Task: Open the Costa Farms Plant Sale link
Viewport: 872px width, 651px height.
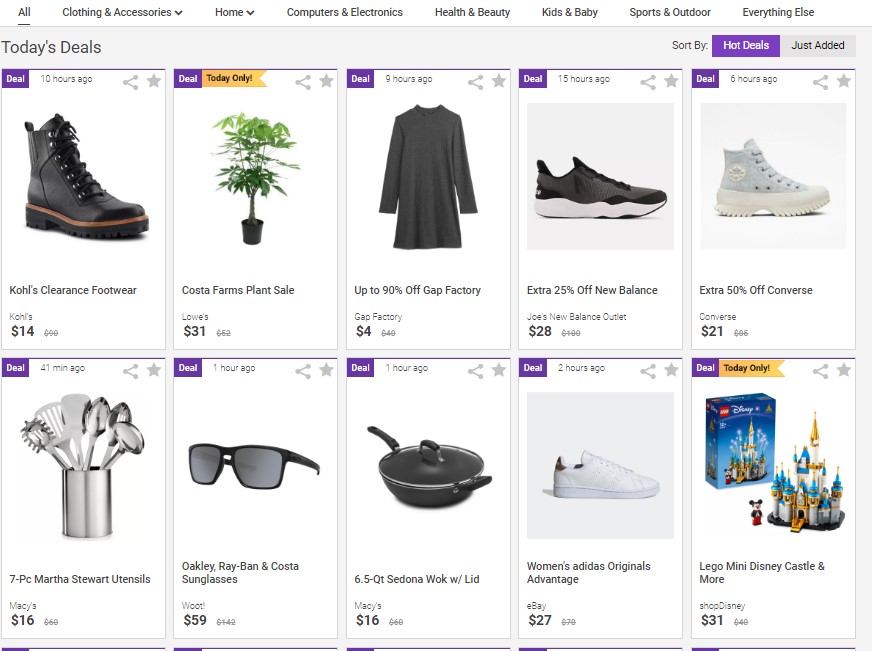Action: [238, 290]
